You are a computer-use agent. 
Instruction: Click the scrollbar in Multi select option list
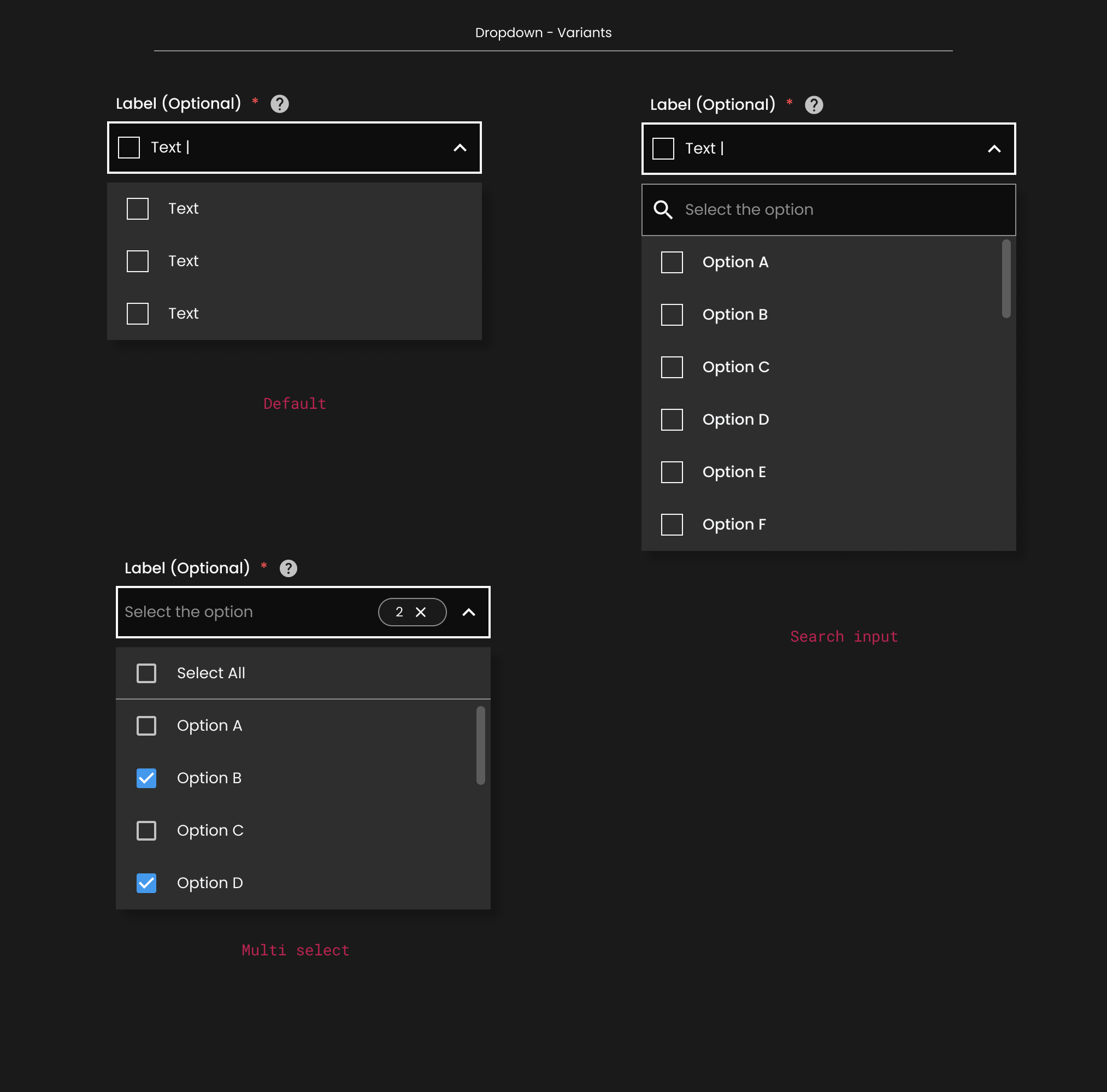click(x=480, y=745)
